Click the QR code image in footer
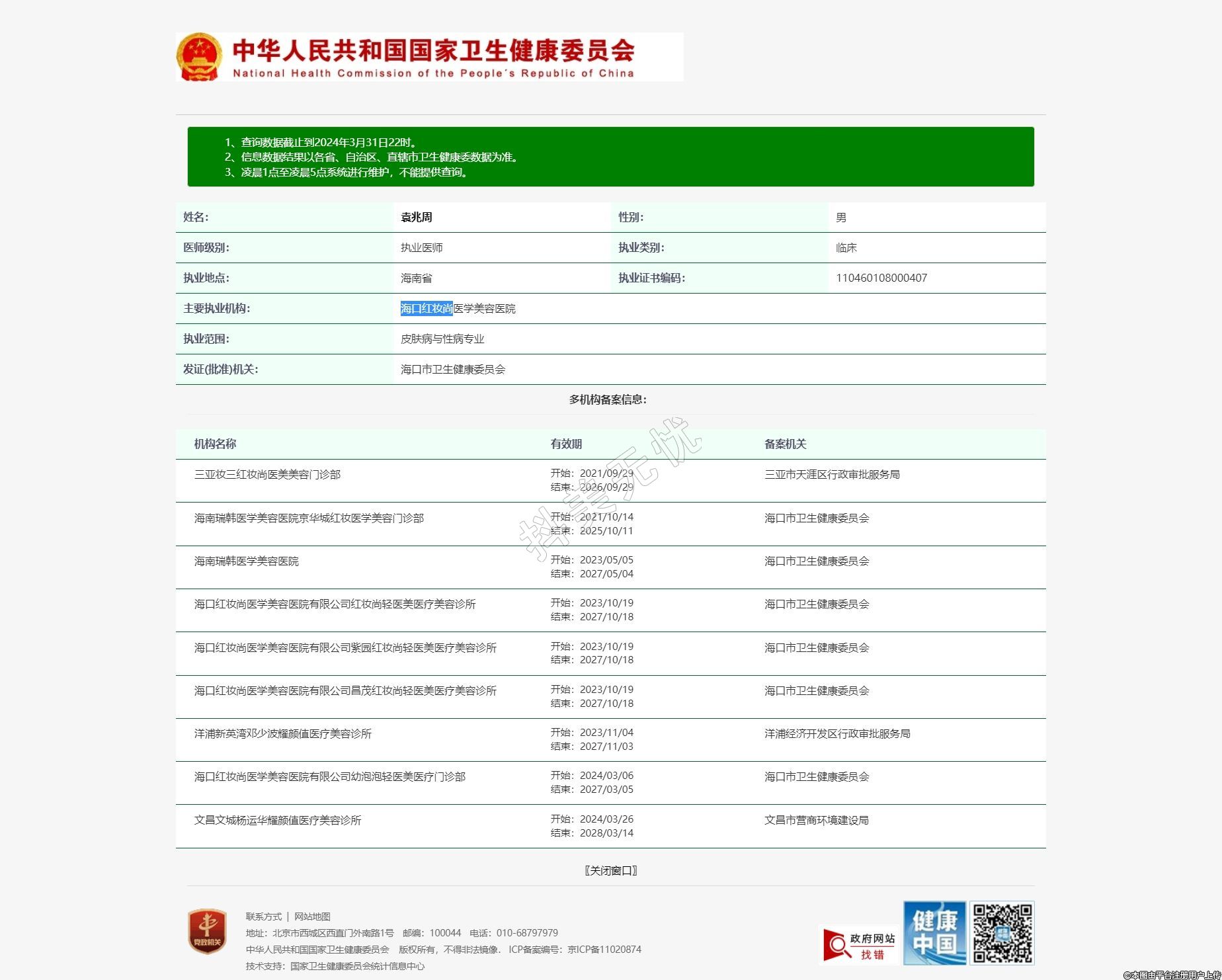 (x=1002, y=932)
